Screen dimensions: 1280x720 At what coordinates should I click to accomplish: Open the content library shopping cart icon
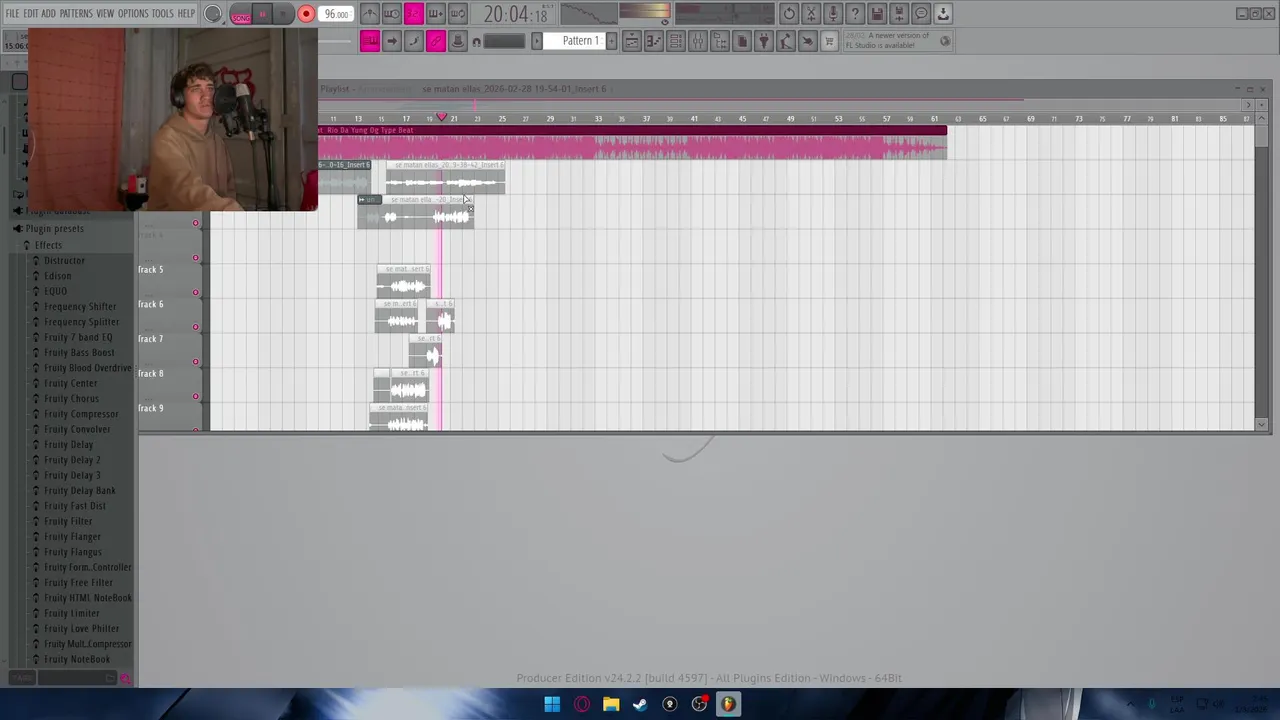829,41
